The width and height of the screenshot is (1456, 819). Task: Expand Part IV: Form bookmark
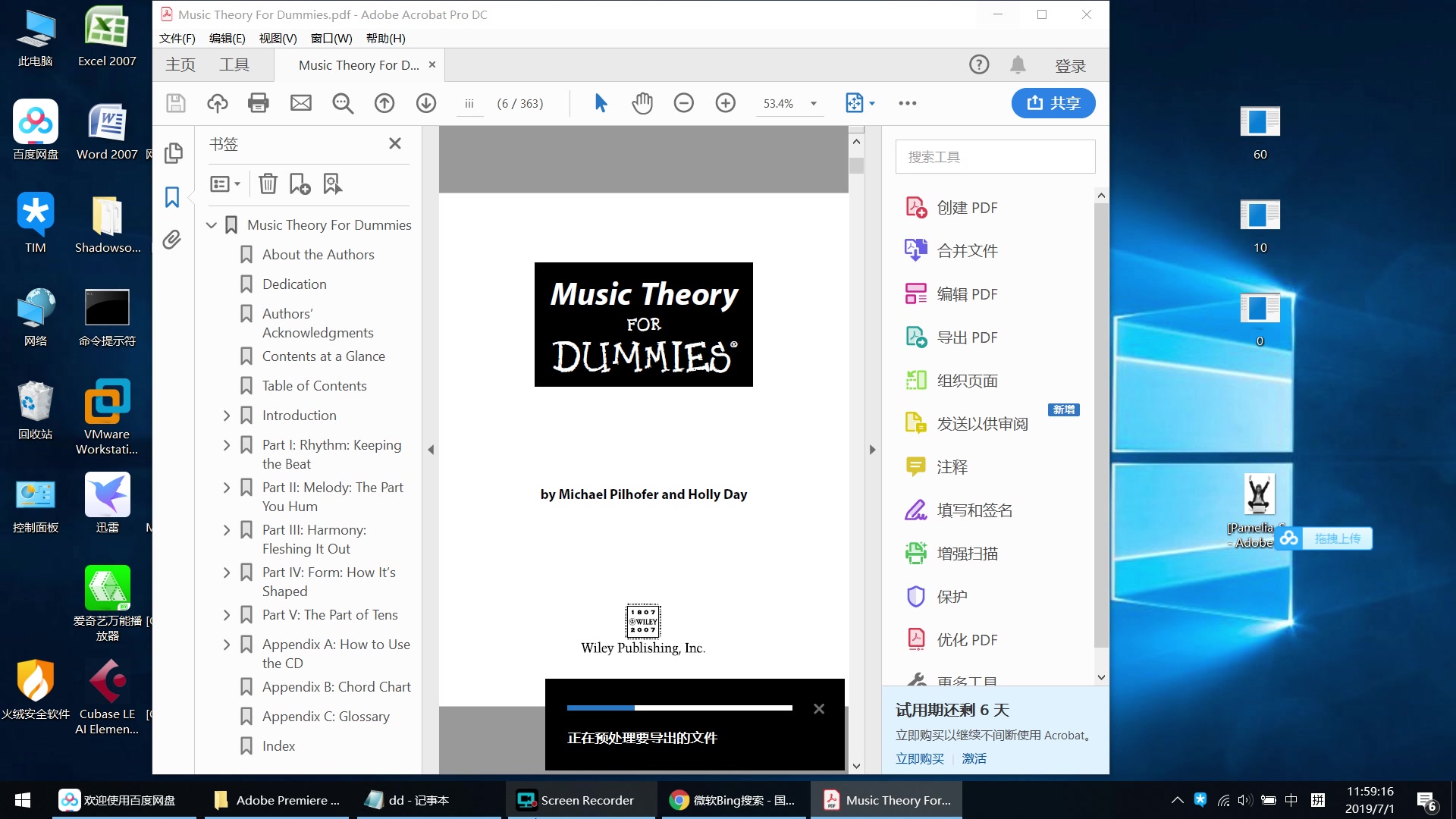(226, 573)
